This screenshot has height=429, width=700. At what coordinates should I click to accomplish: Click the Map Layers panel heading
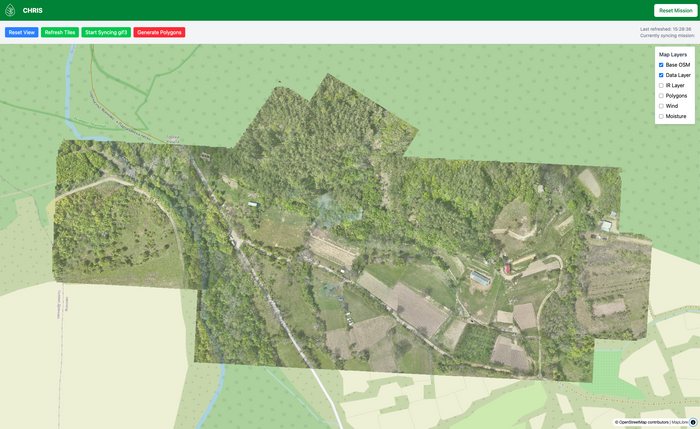672,54
